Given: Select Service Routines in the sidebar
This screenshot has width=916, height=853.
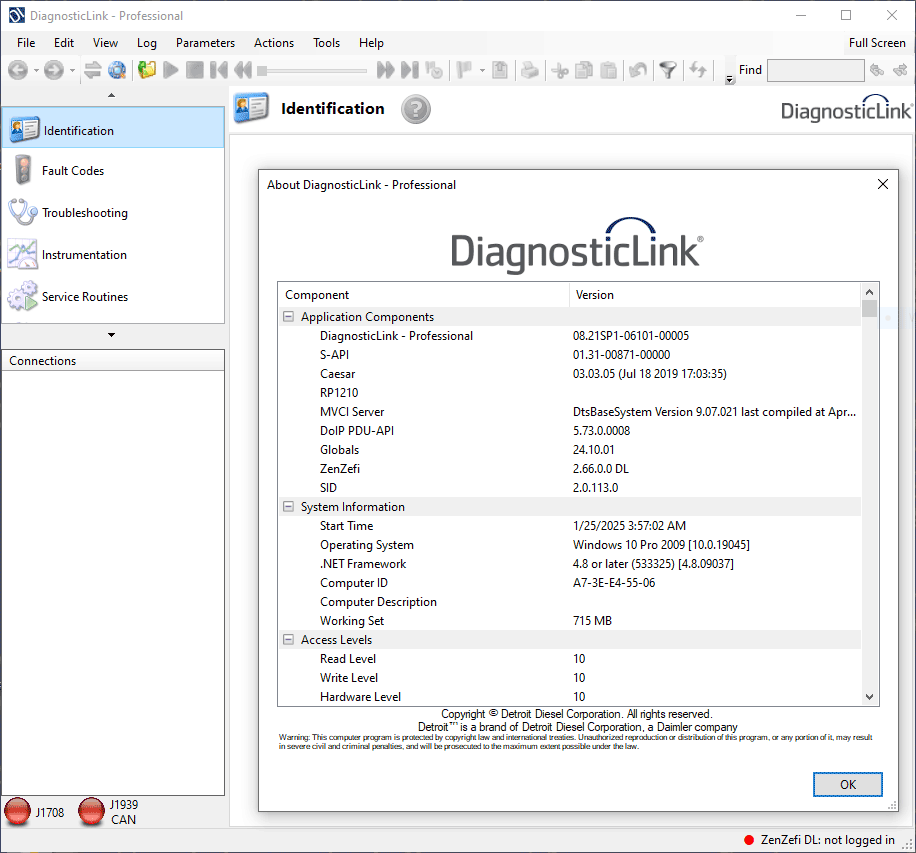Looking at the screenshot, I should 113,297.
